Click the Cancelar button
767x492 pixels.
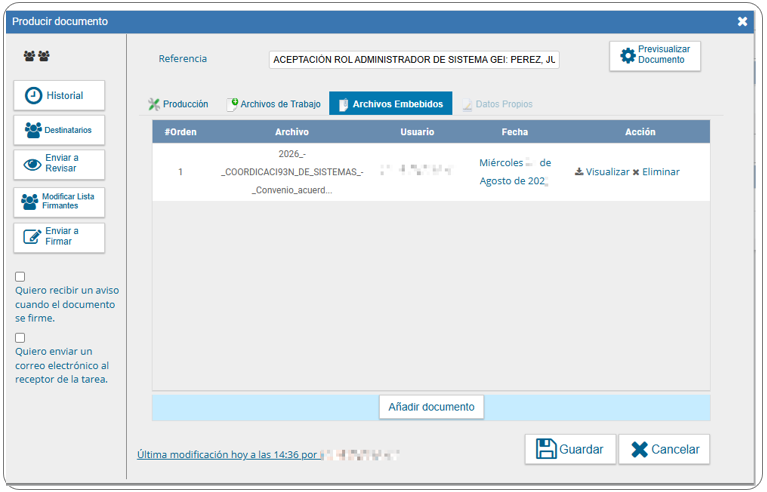[x=664, y=449]
